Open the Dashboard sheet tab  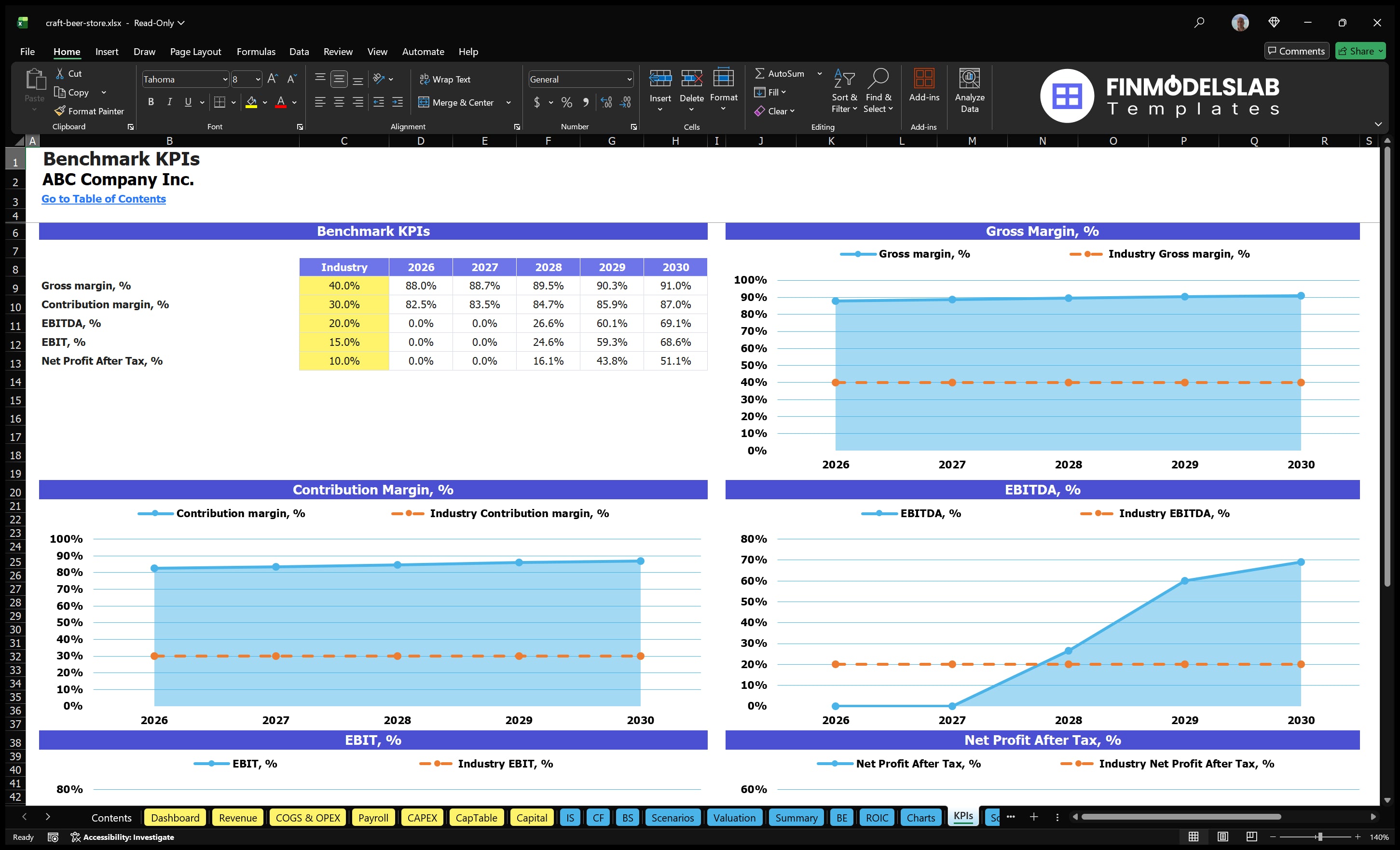pyautogui.click(x=175, y=818)
